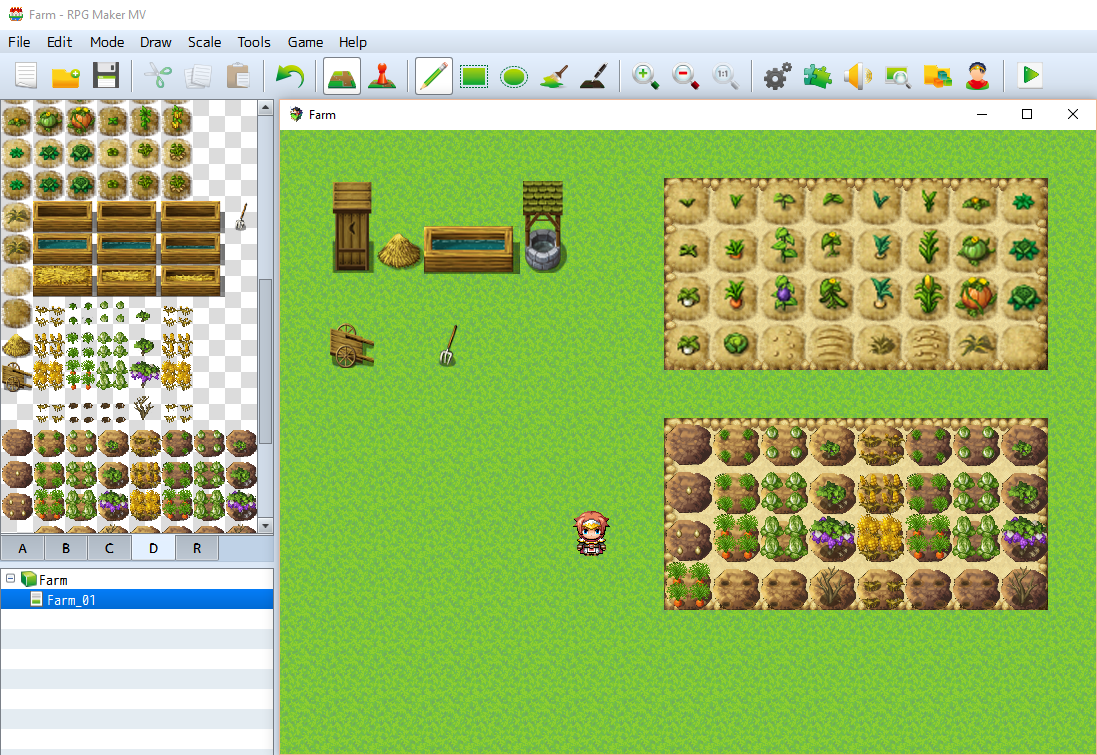Set zoom to actual size 1:1
The width and height of the screenshot is (1097, 755).
point(725,76)
